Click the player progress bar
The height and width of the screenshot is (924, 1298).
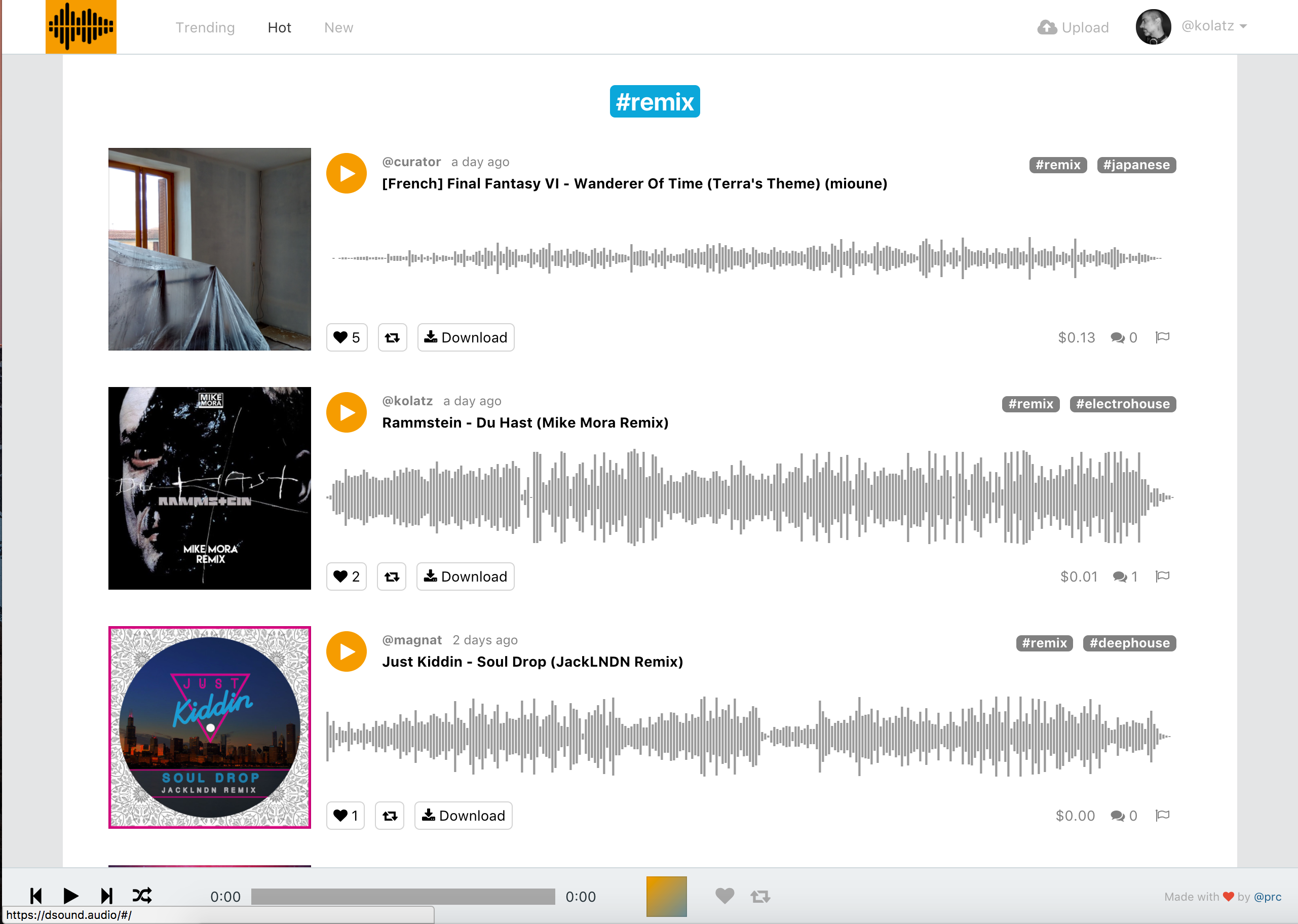(x=403, y=896)
